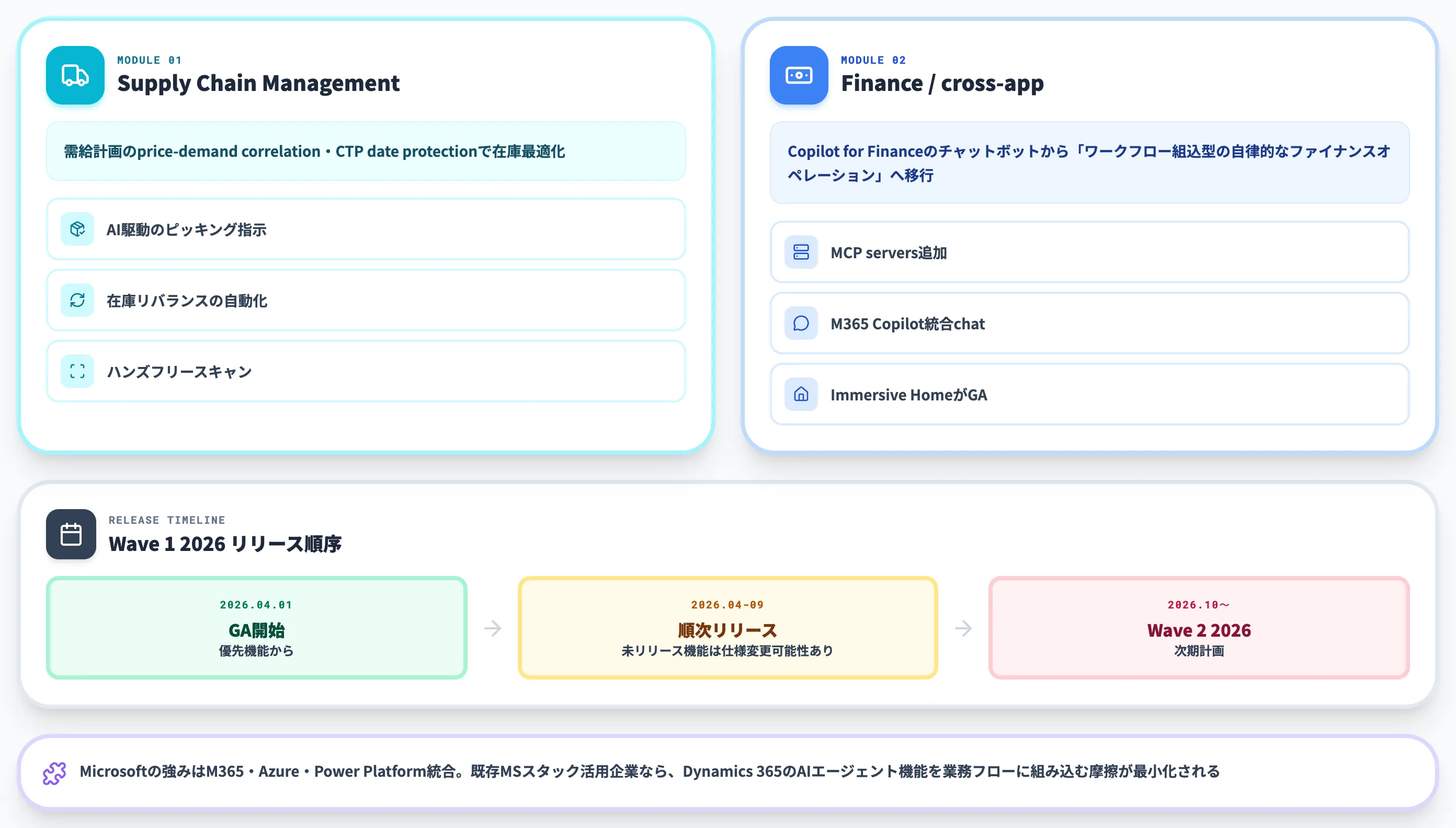Click the scan frame icon for ハンズフリースキャン
Image resolution: width=1456 pixels, height=828 pixels.
(77, 371)
